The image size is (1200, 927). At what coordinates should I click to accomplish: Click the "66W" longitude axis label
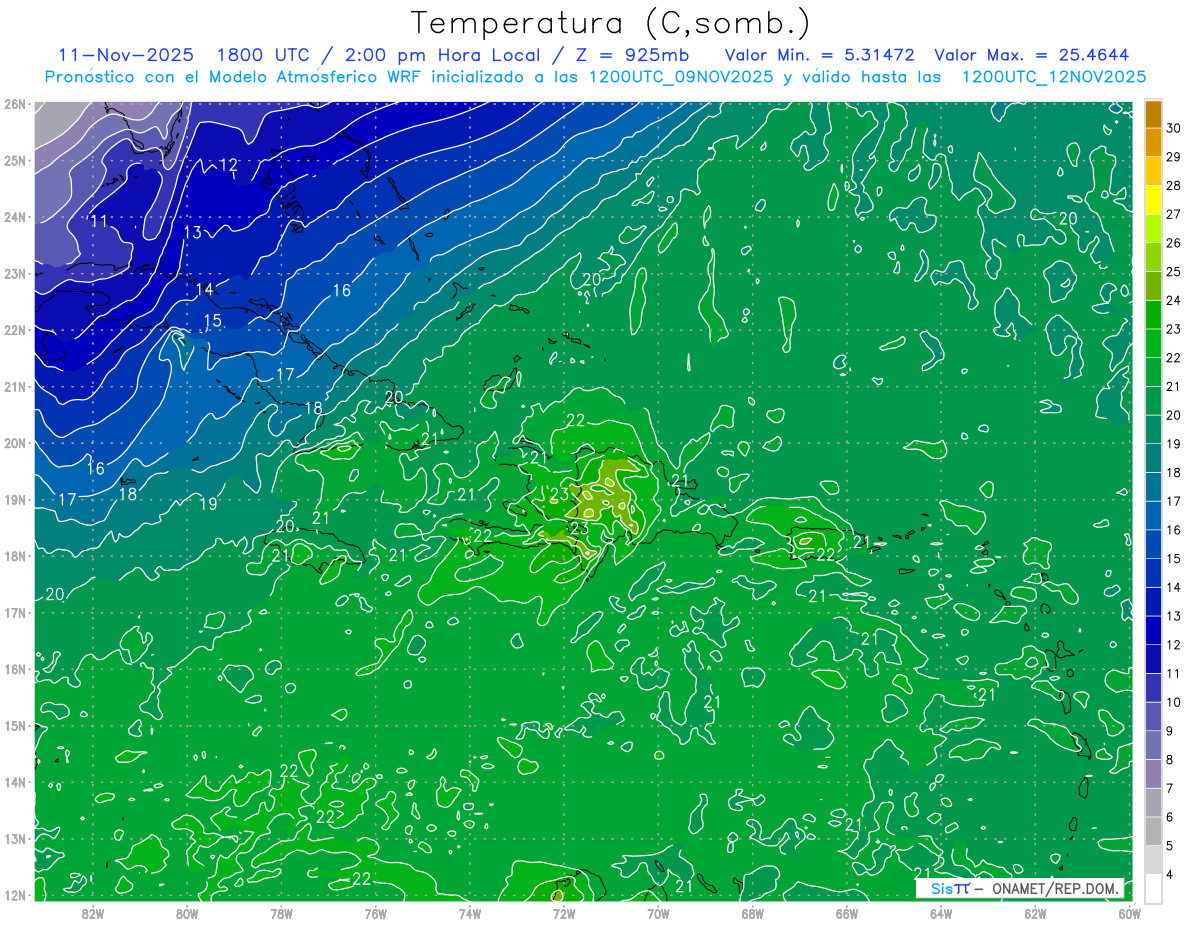846,913
